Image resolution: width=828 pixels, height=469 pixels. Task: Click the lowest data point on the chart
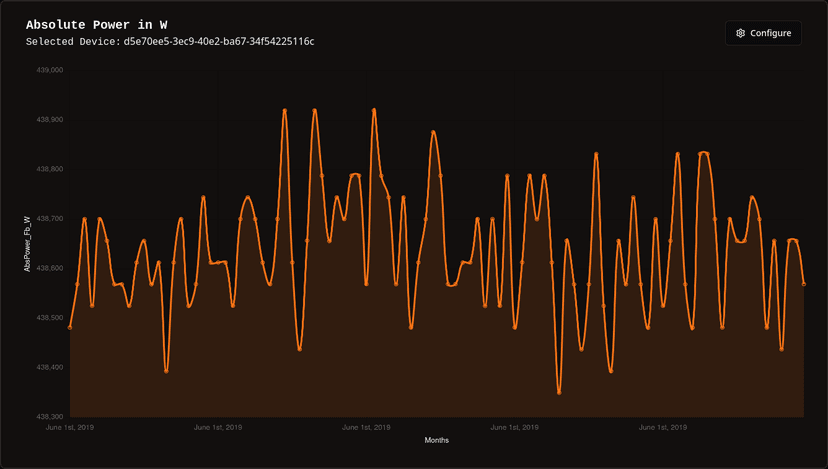click(559, 393)
